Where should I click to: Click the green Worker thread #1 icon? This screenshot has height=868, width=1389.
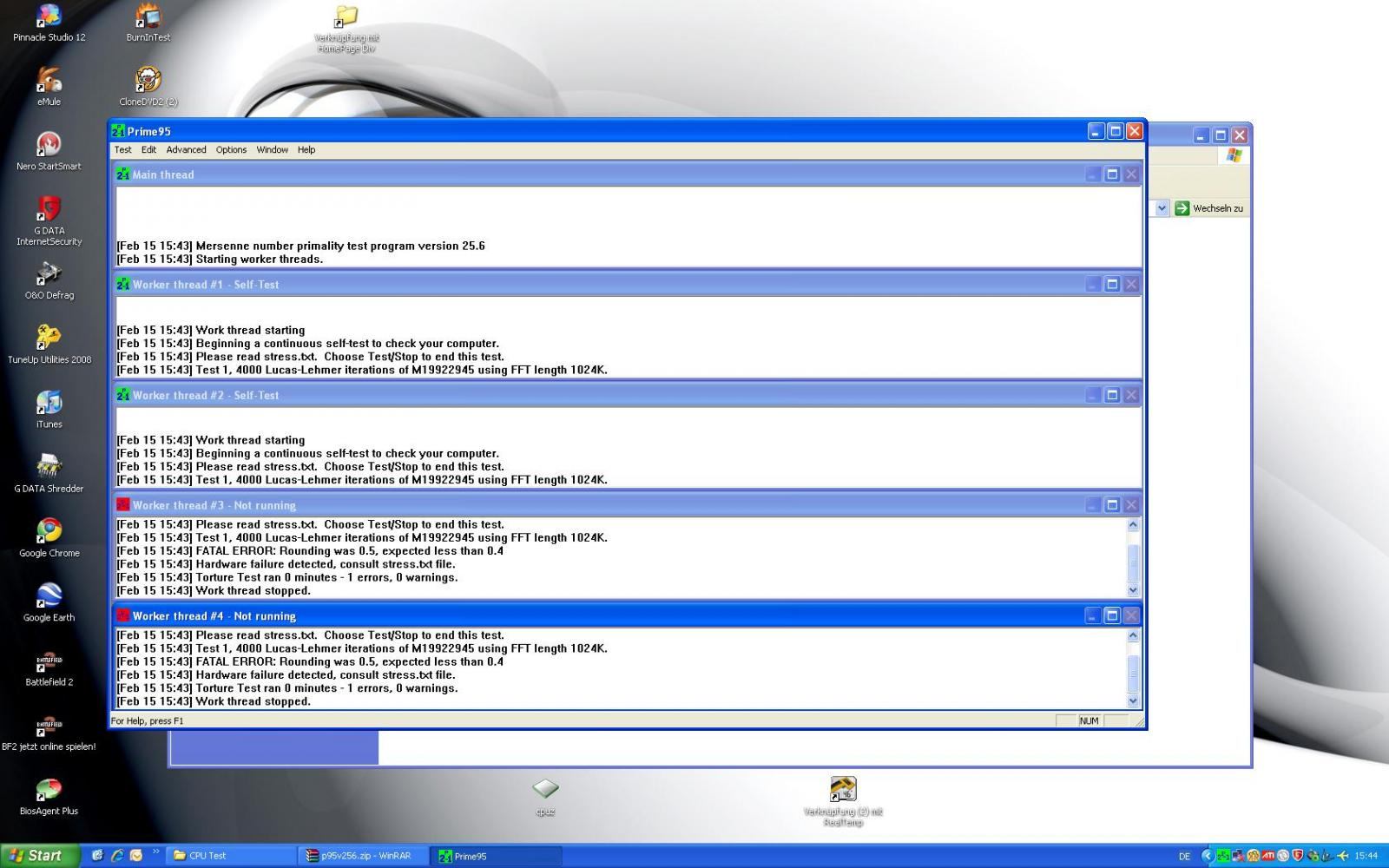123,285
